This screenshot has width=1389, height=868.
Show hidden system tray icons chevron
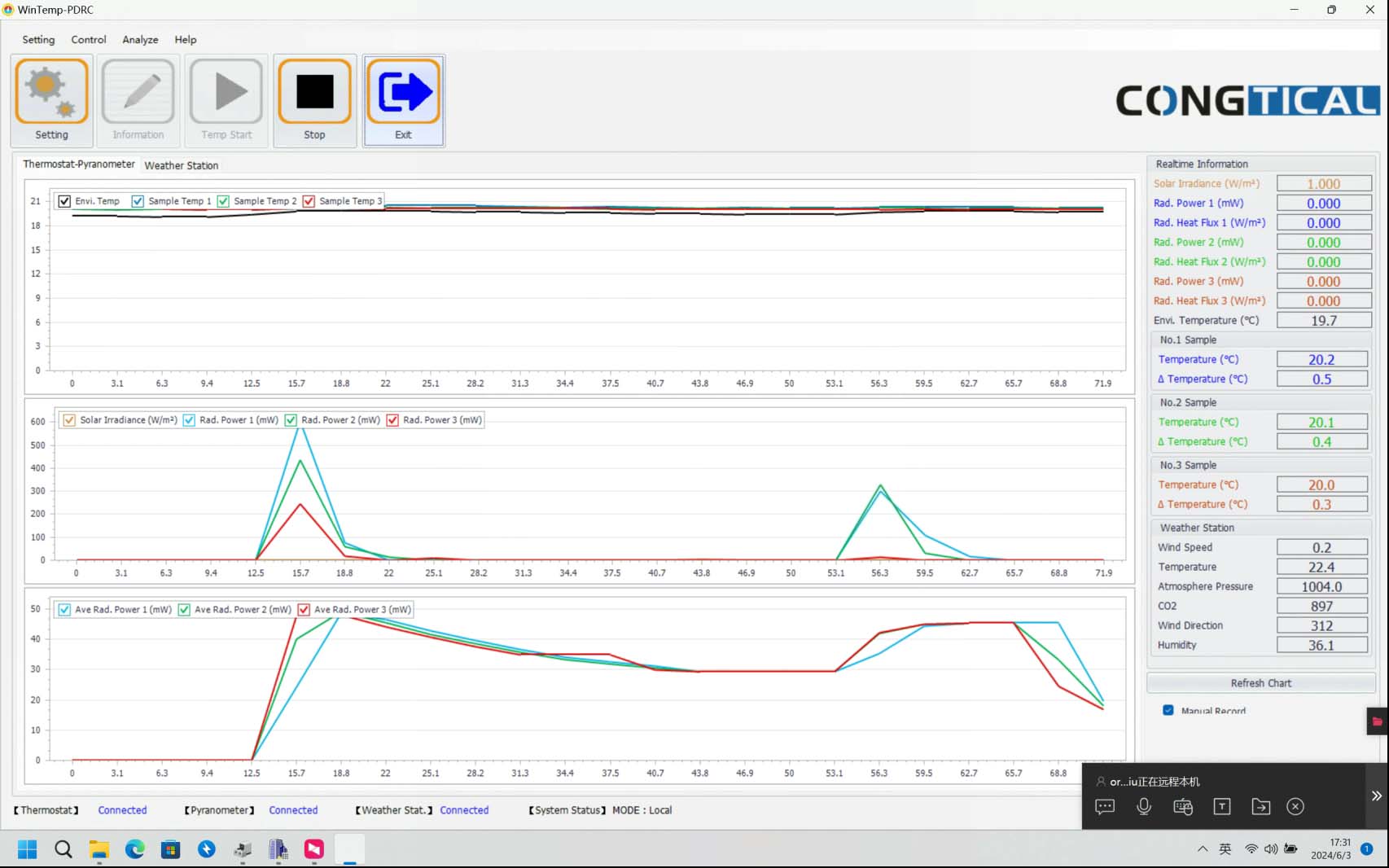[x=1203, y=849]
